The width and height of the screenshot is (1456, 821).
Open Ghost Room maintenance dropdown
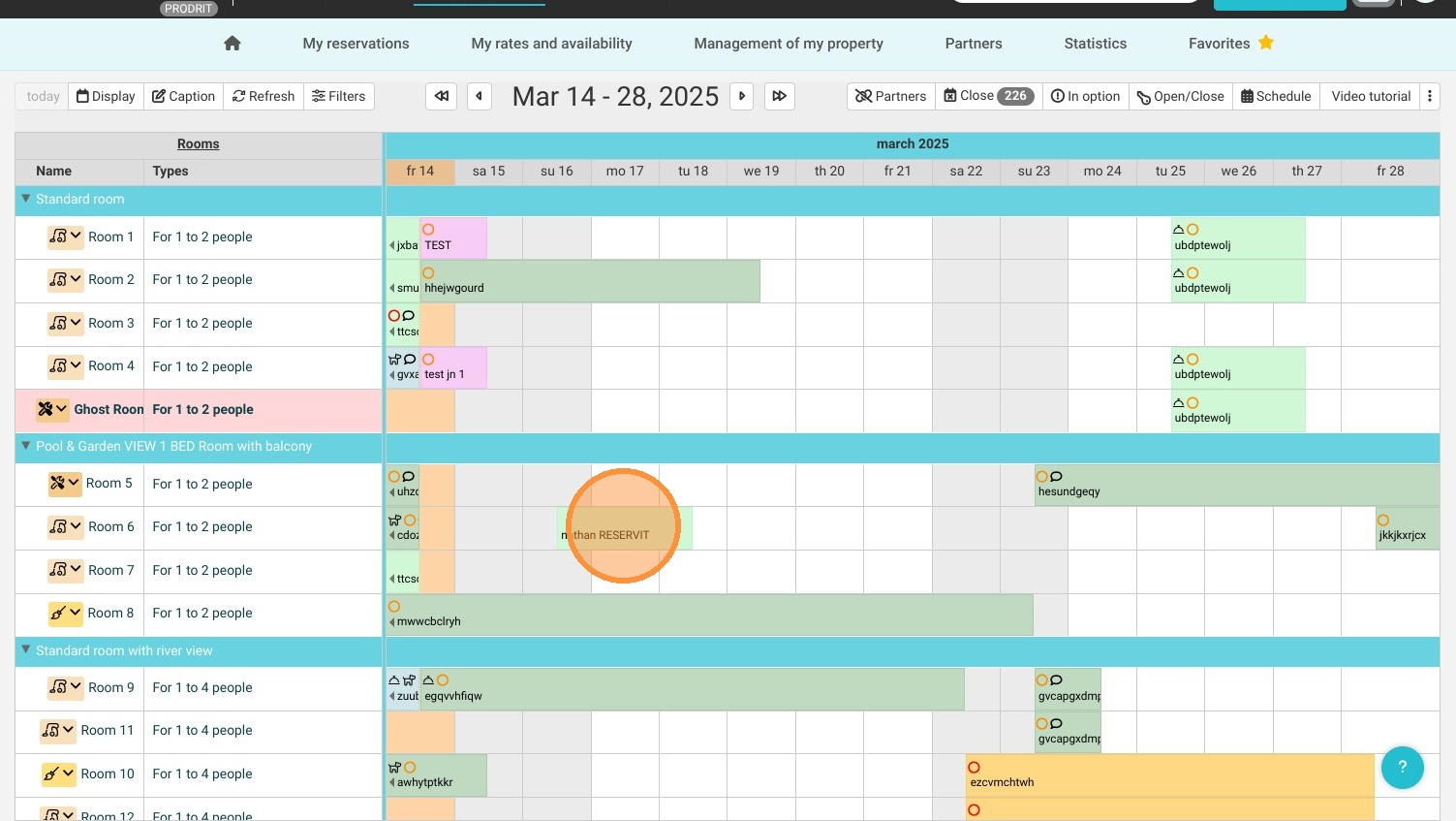click(x=52, y=409)
